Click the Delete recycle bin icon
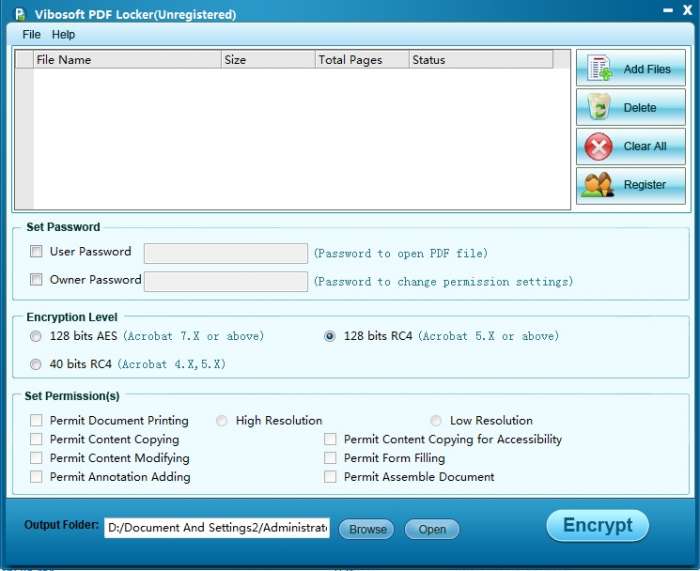This screenshot has width=700, height=571. tap(599, 107)
